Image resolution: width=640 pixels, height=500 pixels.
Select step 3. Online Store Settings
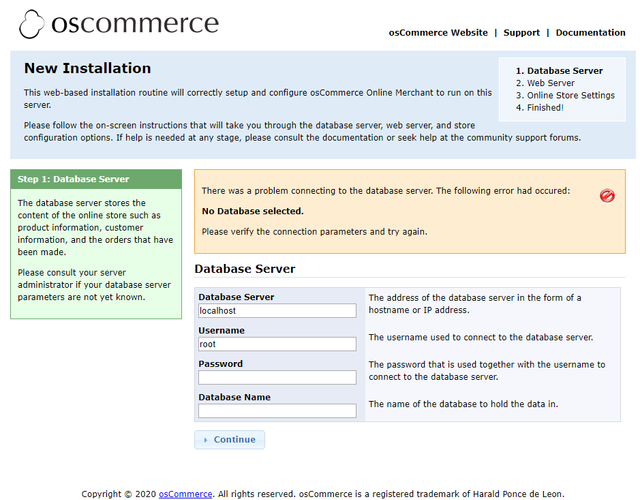point(565,95)
